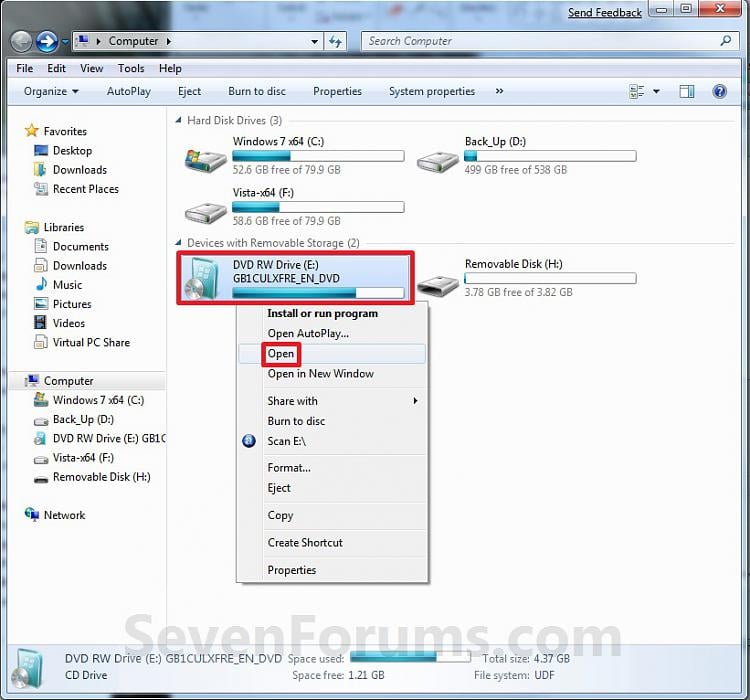Image resolution: width=750 pixels, height=700 pixels.
Task: Click the Libraries folder icon
Action: pos(32,227)
